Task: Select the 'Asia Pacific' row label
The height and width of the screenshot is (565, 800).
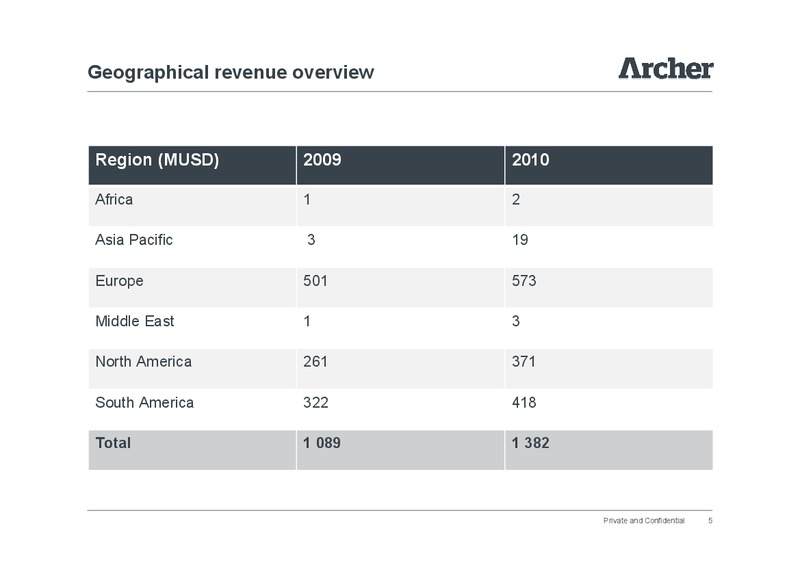Action: pos(134,240)
